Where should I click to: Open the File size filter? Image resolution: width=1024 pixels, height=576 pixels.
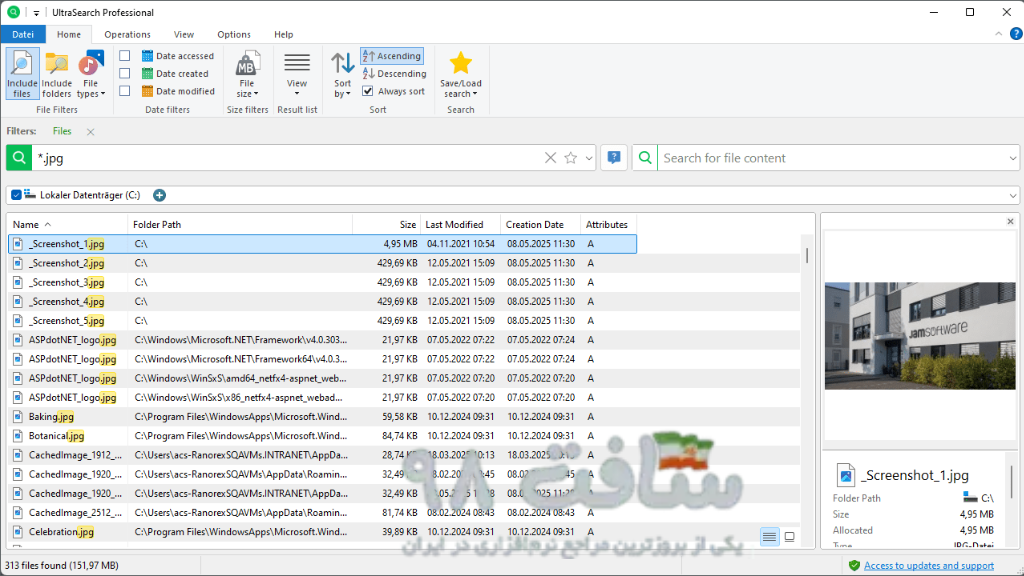tap(246, 73)
